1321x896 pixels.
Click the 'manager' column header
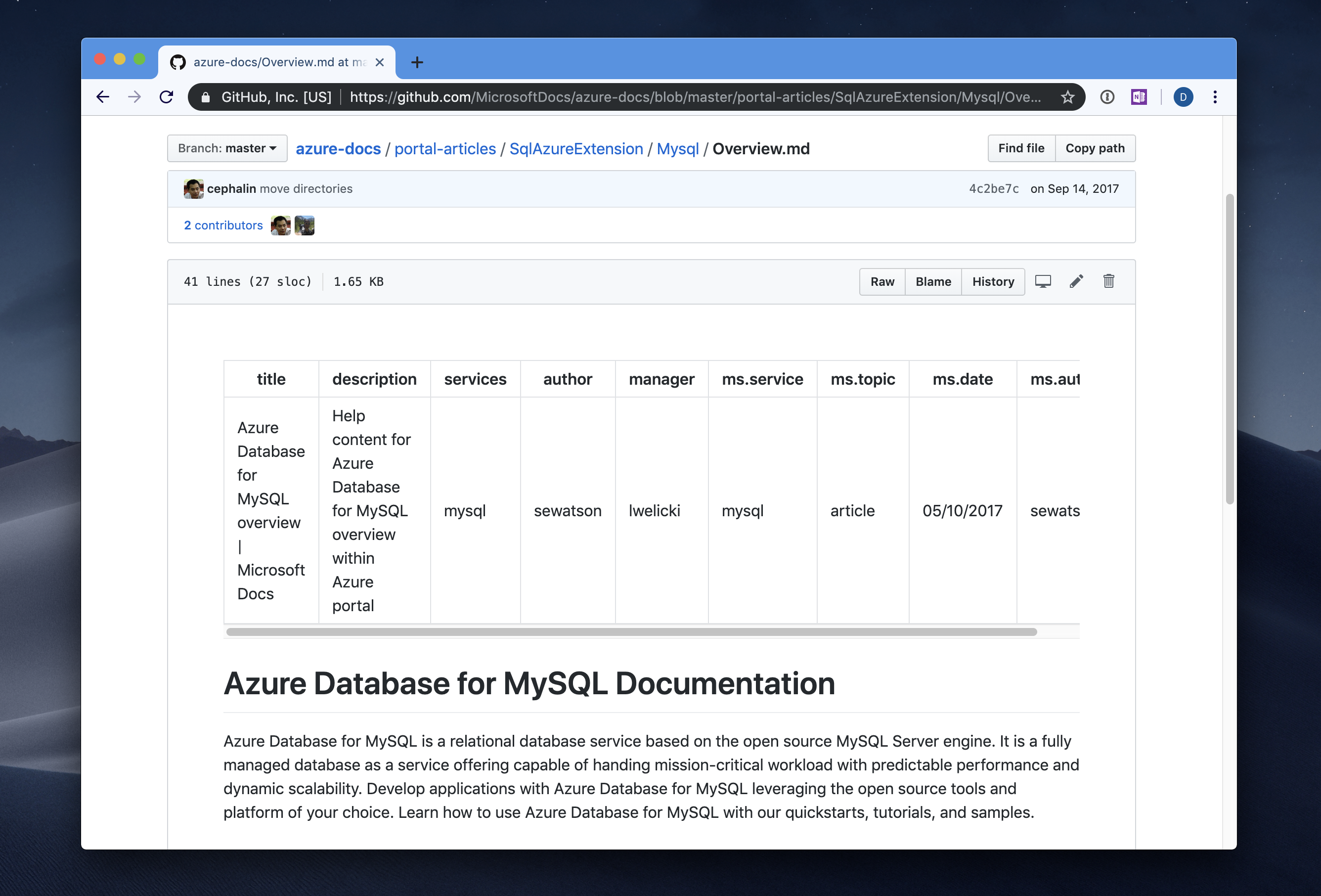[x=661, y=379]
